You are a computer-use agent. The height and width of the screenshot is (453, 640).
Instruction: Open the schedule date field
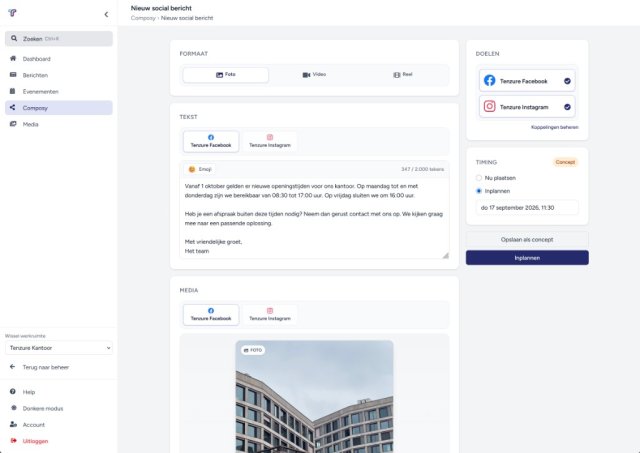pos(527,208)
